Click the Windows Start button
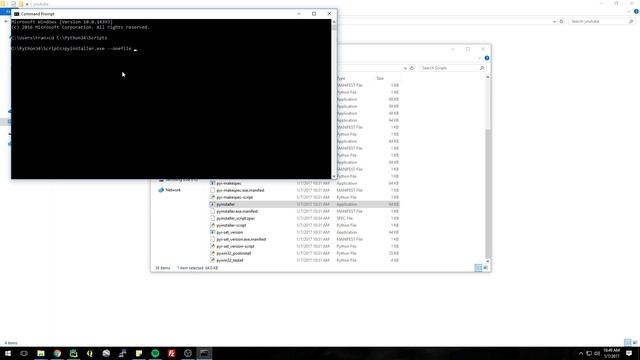 [8, 353]
